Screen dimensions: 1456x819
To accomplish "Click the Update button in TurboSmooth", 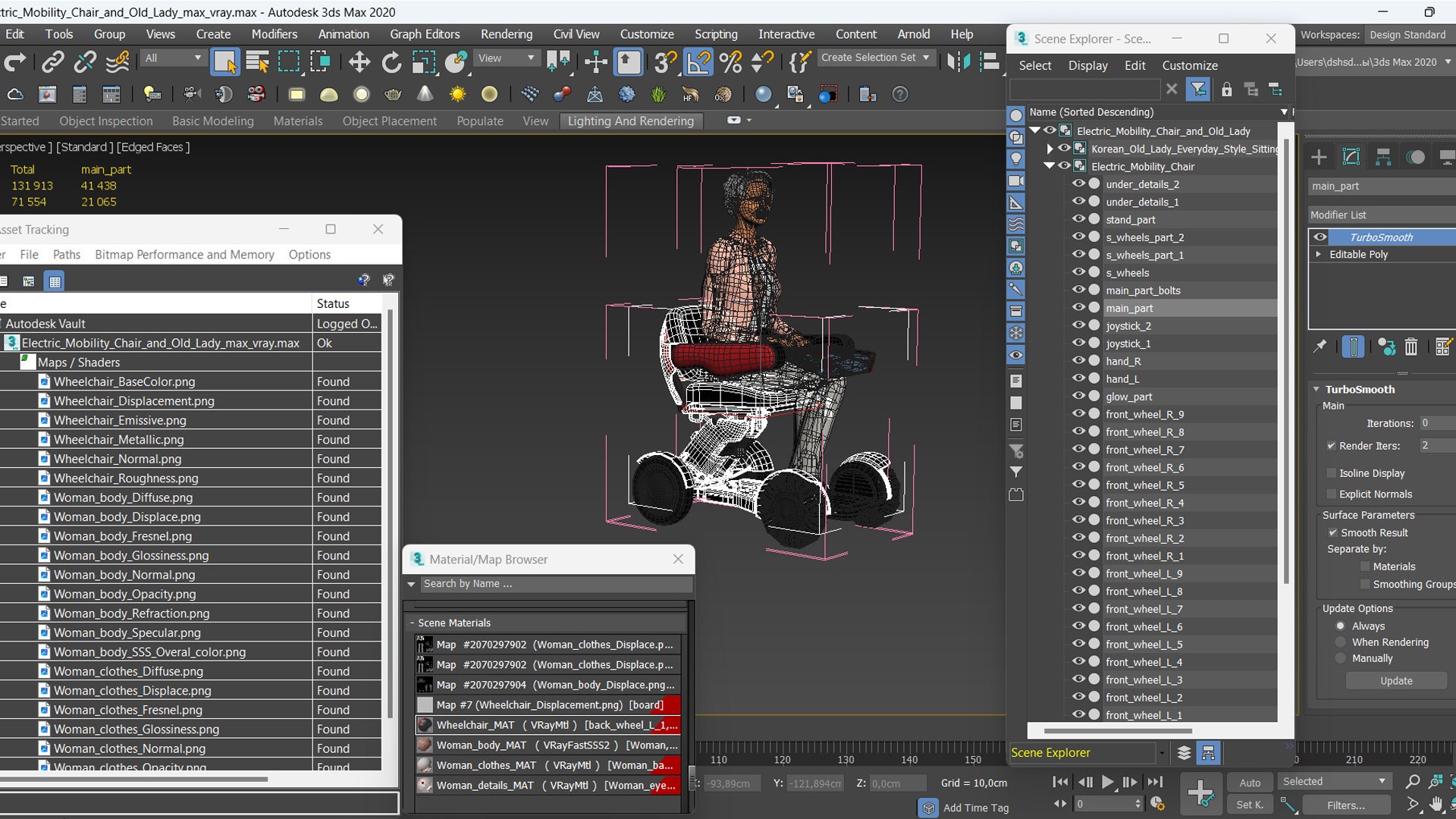I will tap(1396, 681).
